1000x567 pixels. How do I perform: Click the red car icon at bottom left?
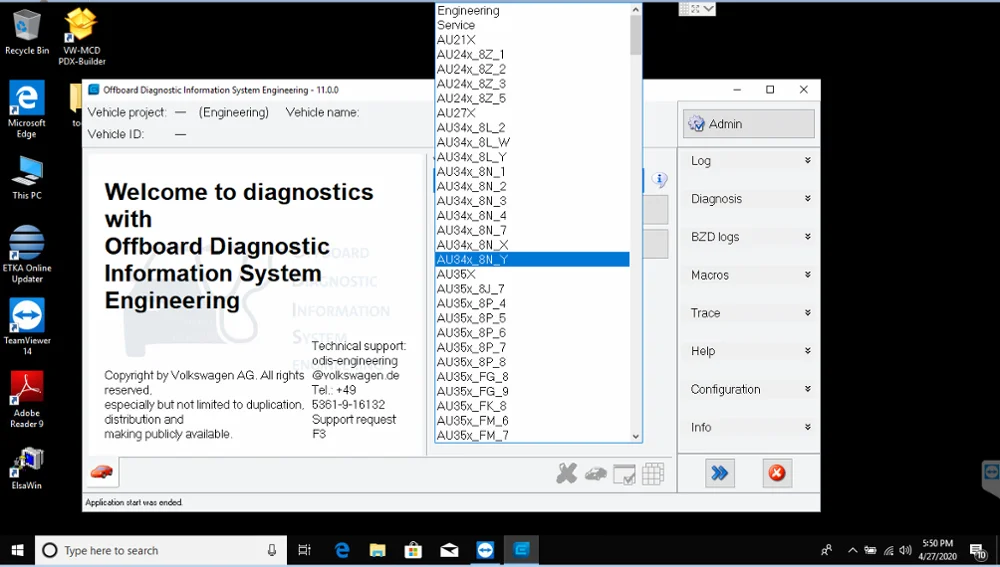(x=101, y=473)
